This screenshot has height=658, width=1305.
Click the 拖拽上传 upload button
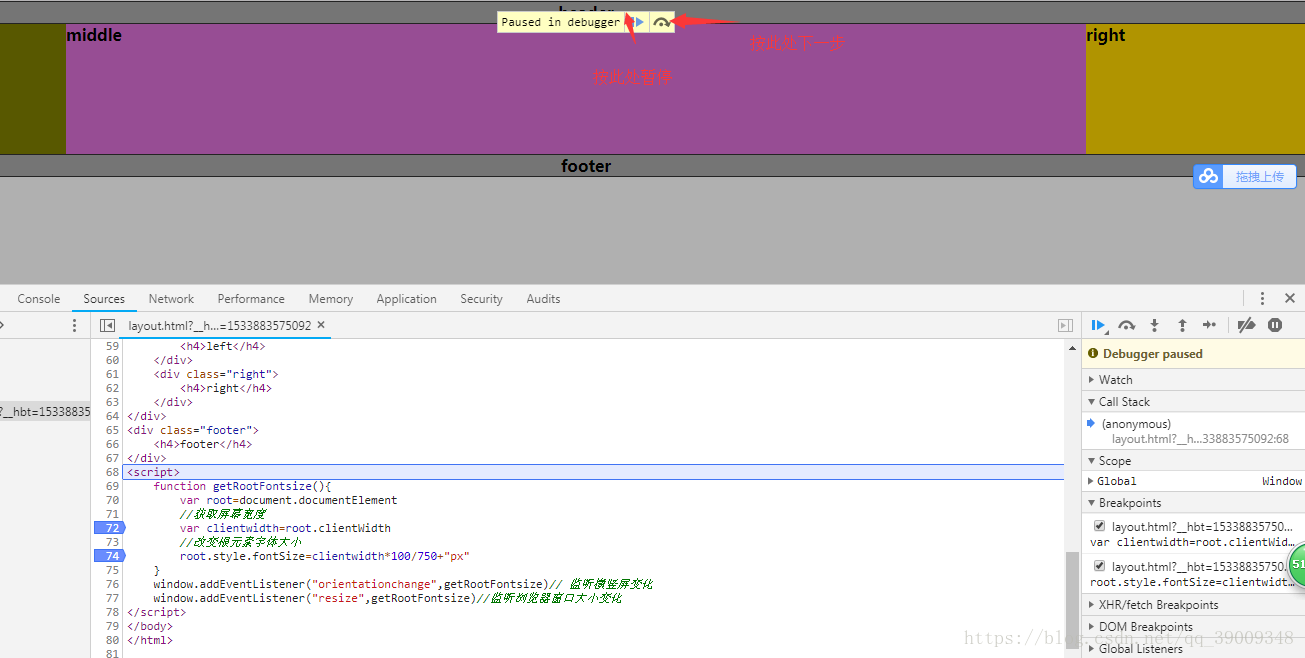point(1259,177)
